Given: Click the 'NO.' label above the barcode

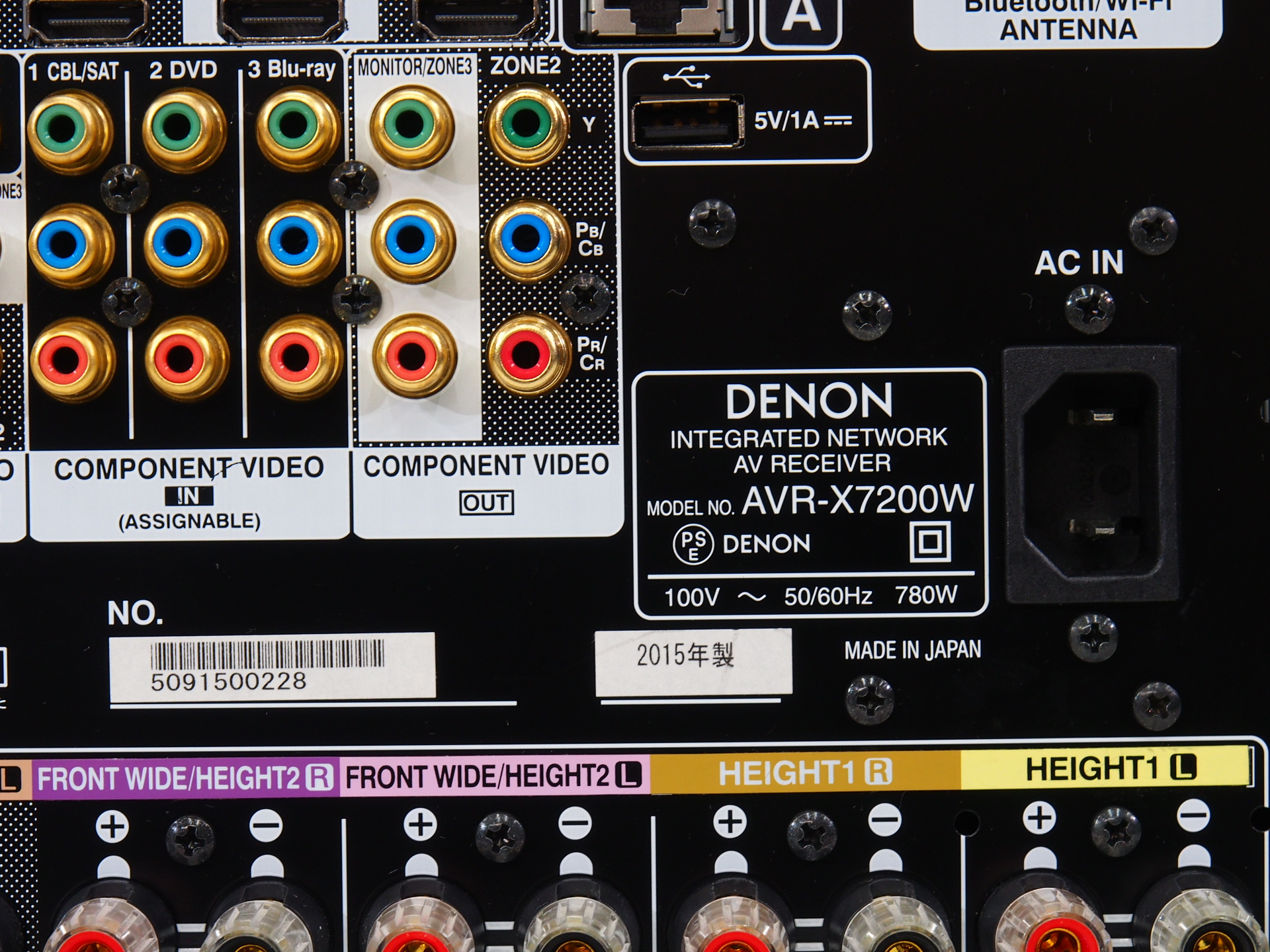Looking at the screenshot, I should [x=135, y=614].
